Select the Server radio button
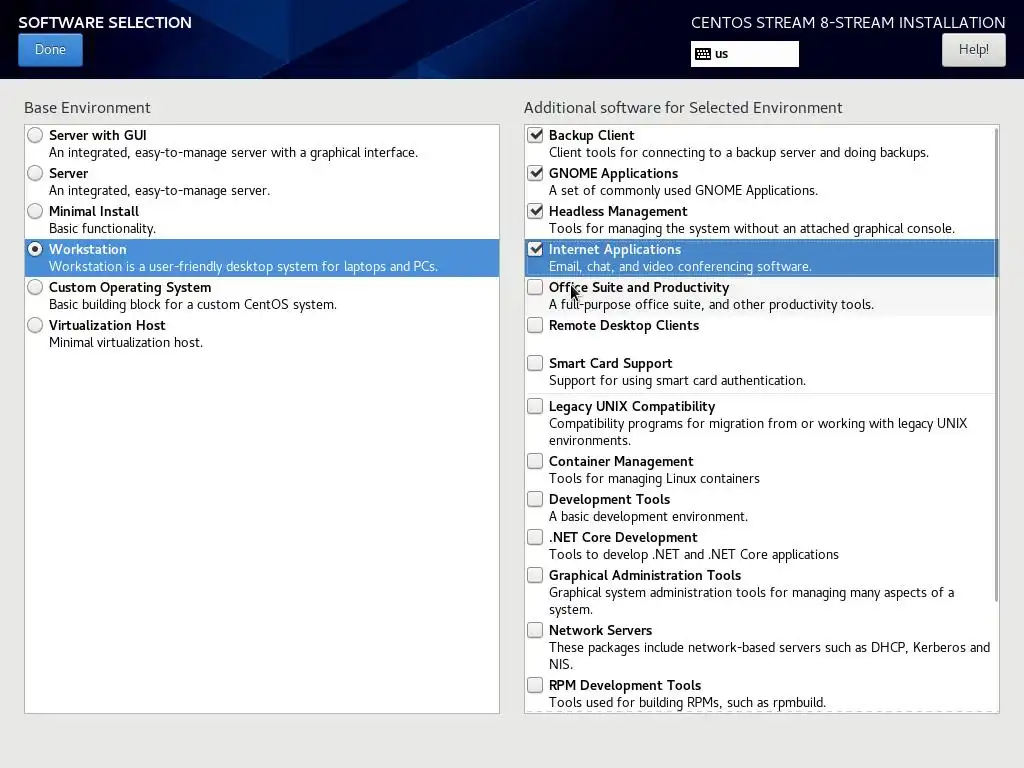Viewport: 1024px width, 768px height. coord(35,173)
